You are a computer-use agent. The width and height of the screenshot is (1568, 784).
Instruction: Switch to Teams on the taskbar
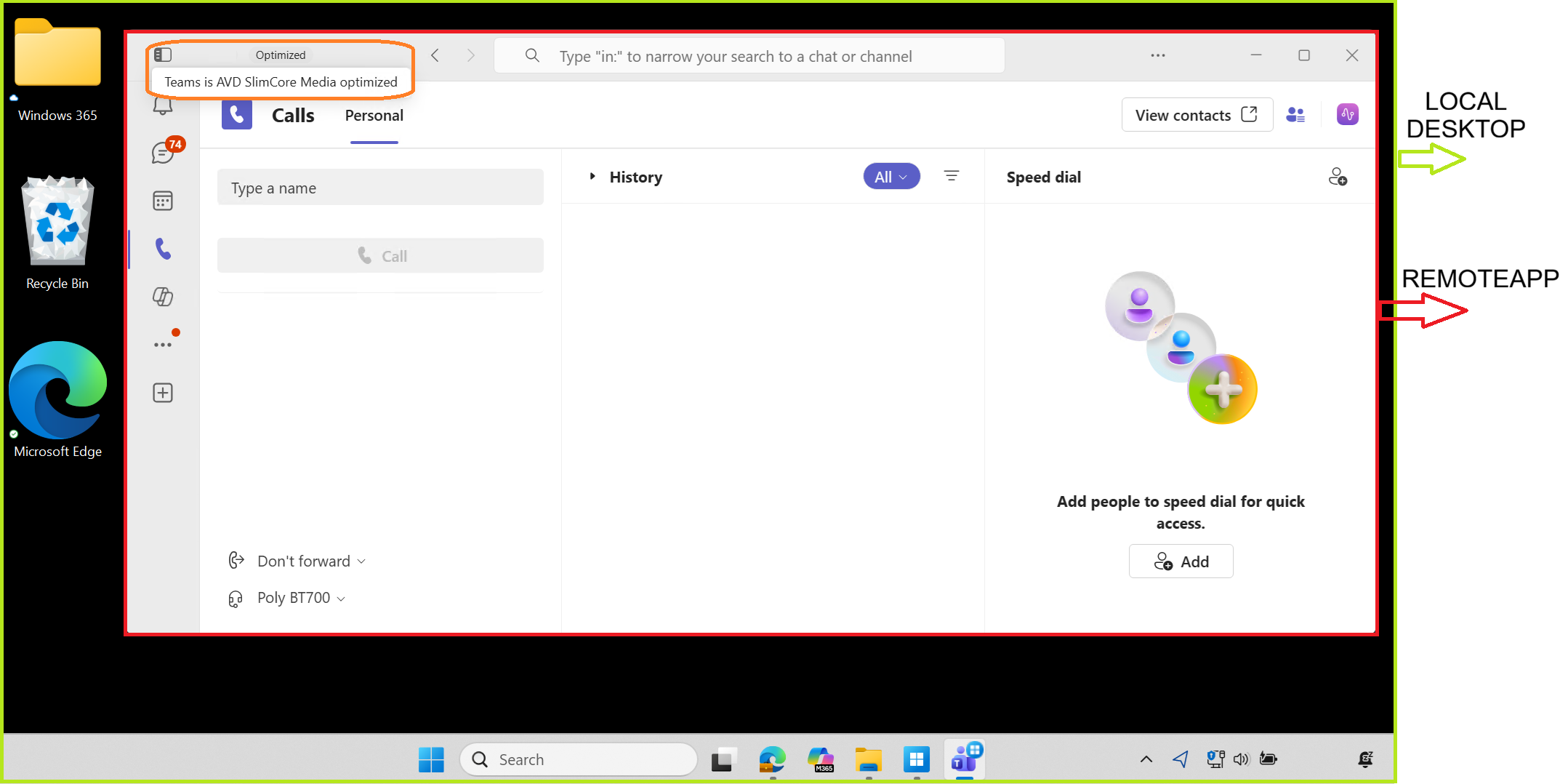point(965,759)
